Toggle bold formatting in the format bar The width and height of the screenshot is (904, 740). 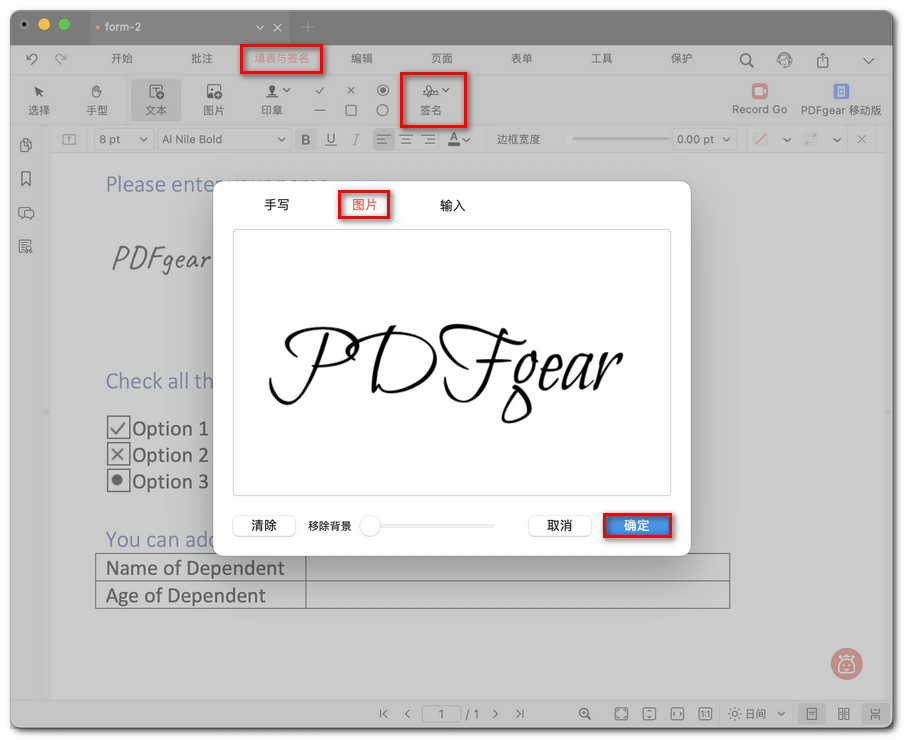click(x=305, y=139)
